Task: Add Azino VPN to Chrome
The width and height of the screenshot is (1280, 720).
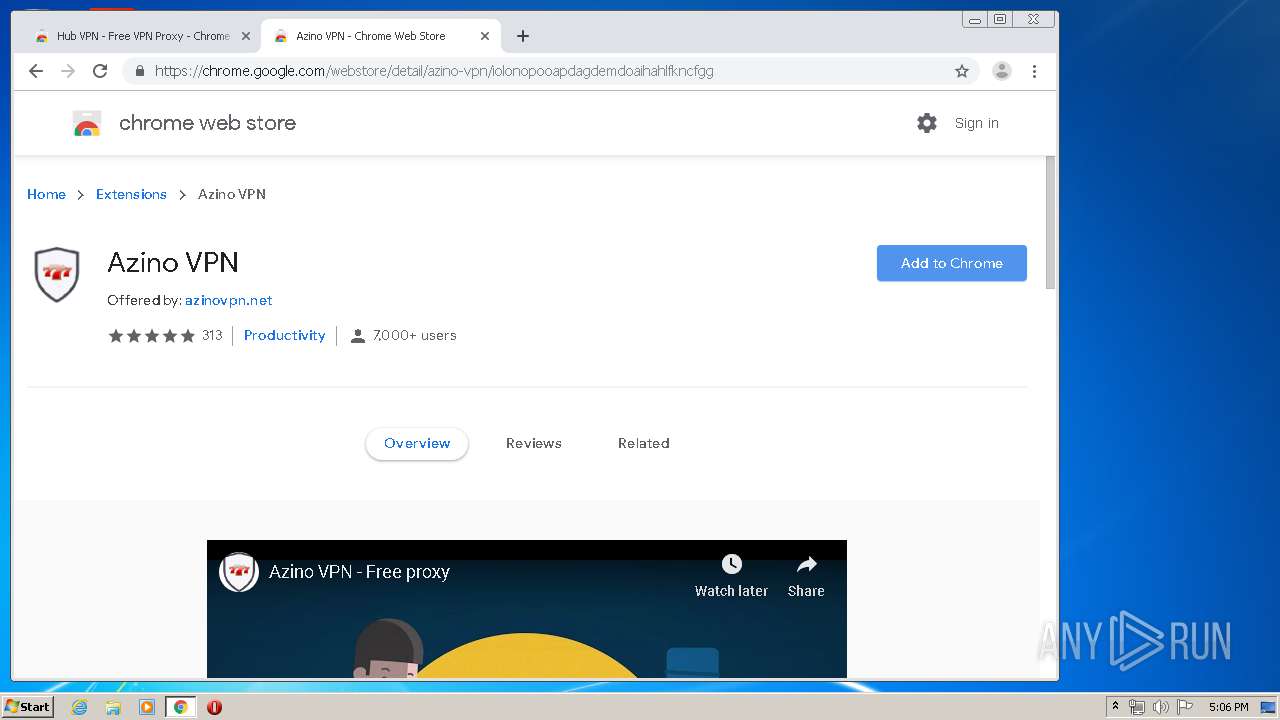Action: 952,263
